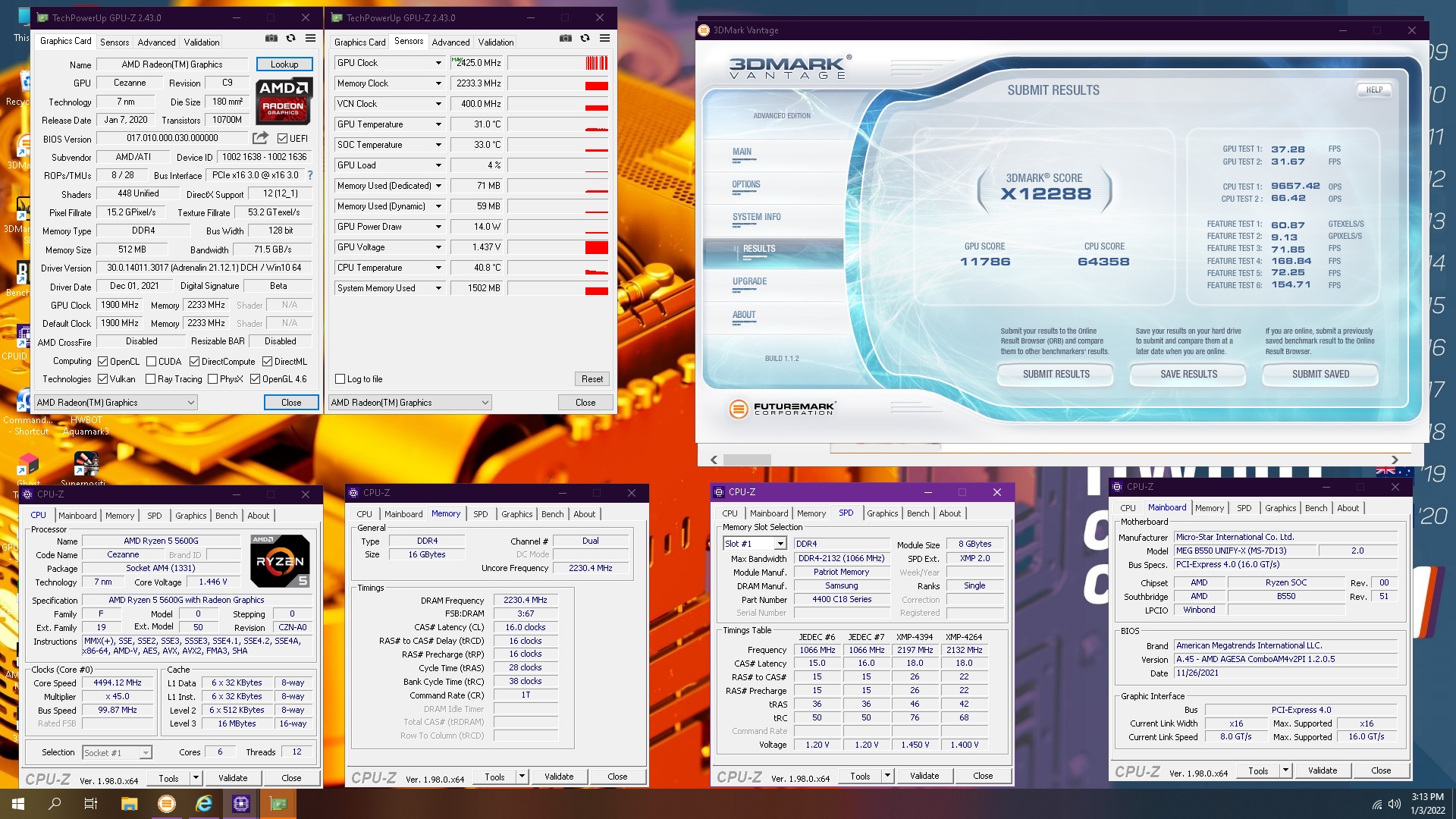Click GPU Clock red sensor graph

pos(558,63)
